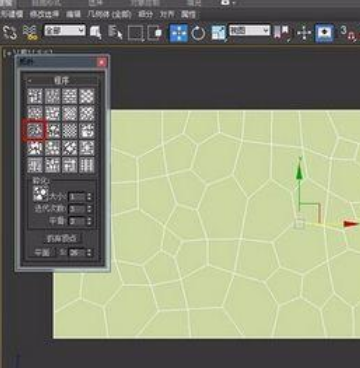Click the 平滑 spinner arrows

pos(89,221)
